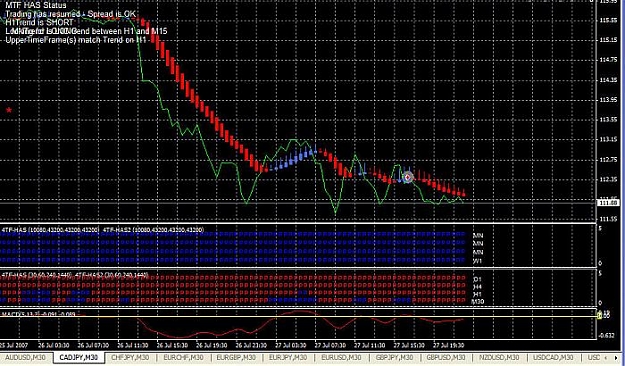Click the 27 Jul 15:30 time label
This screenshot has height=366, width=625.
[x=409, y=345]
